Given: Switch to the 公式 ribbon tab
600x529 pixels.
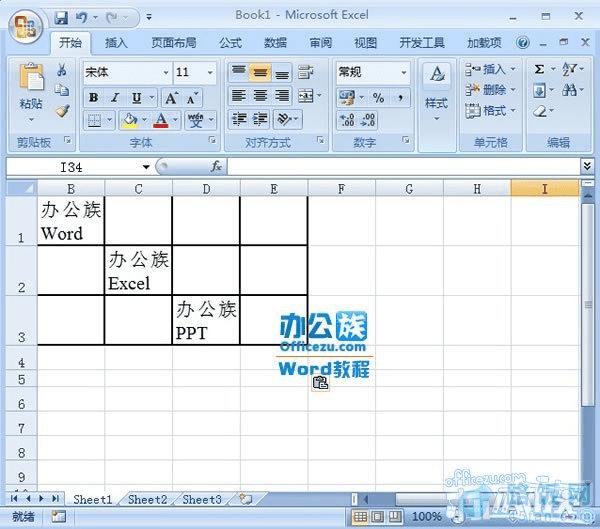Looking at the screenshot, I should 230,42.
